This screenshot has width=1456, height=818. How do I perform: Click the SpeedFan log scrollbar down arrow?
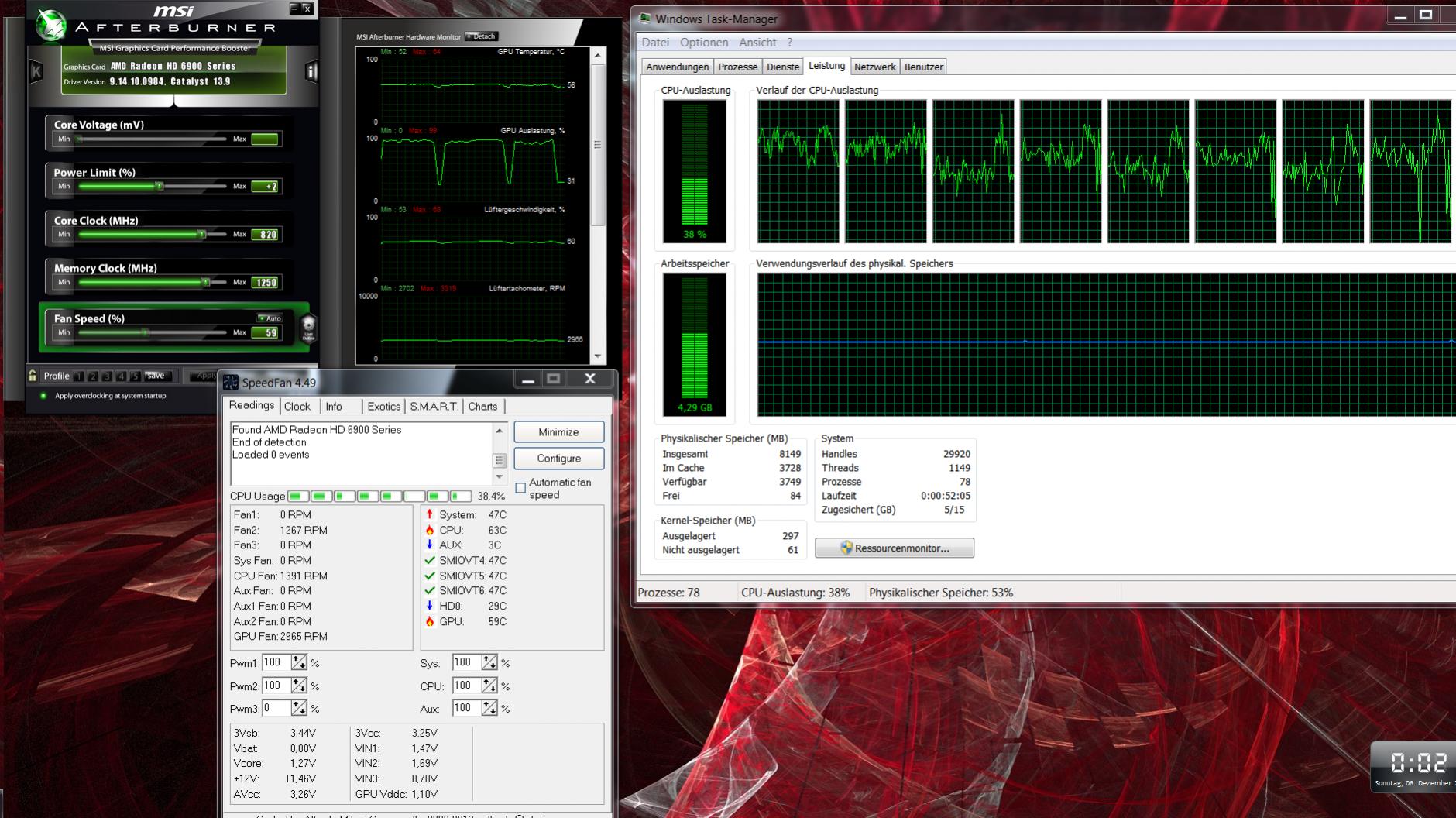point(500,477)
